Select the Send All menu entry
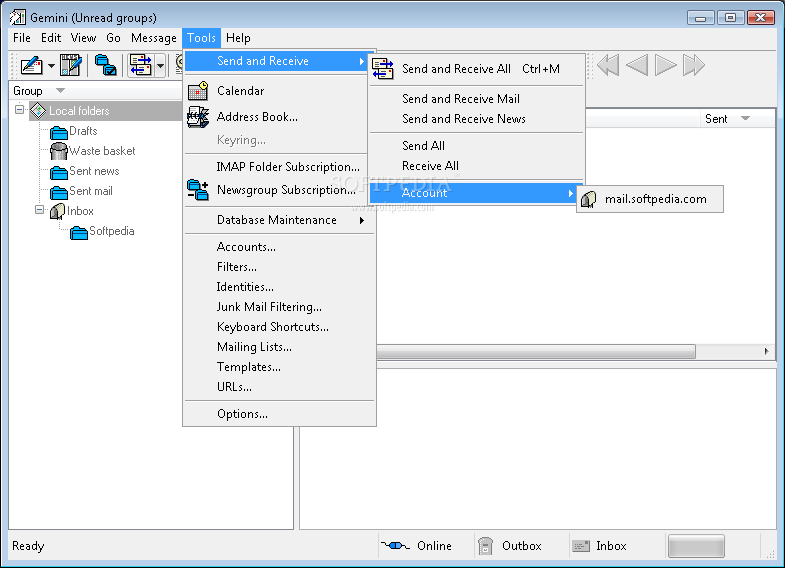Image resolution: width=785 pixels, height=568 pixels. click(x=477, y=146)
